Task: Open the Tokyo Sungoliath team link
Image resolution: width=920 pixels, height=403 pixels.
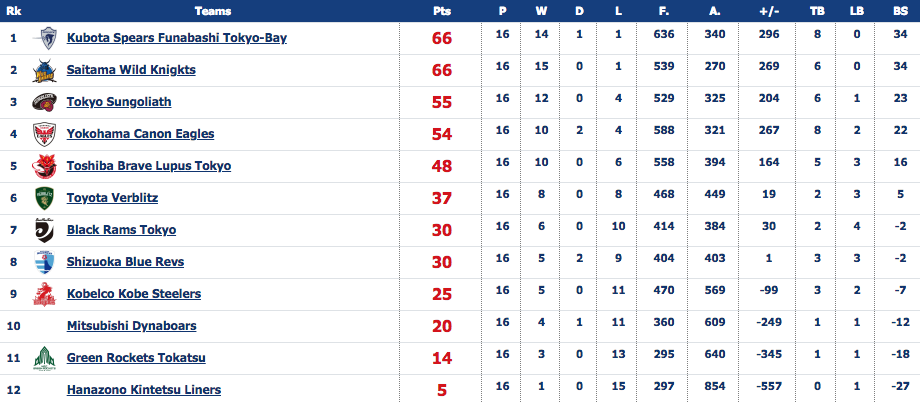Action: [119, 102]
